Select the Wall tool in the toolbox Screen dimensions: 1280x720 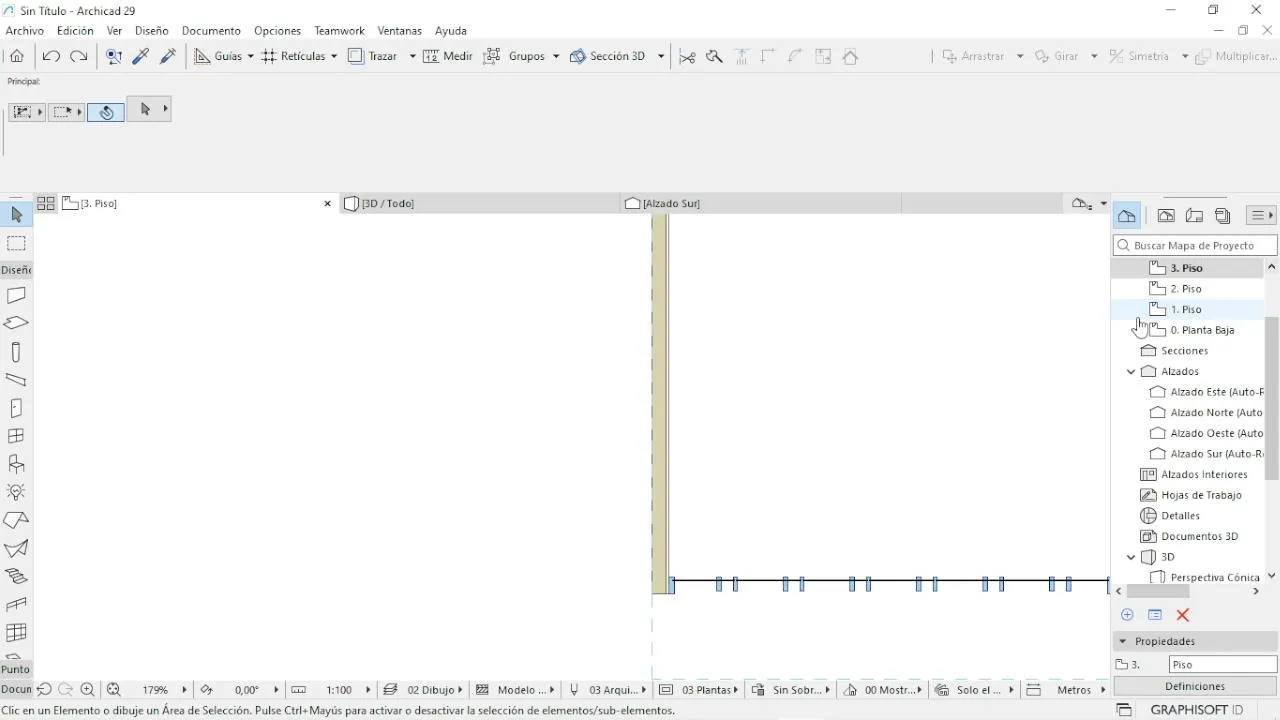coord(16,296)
